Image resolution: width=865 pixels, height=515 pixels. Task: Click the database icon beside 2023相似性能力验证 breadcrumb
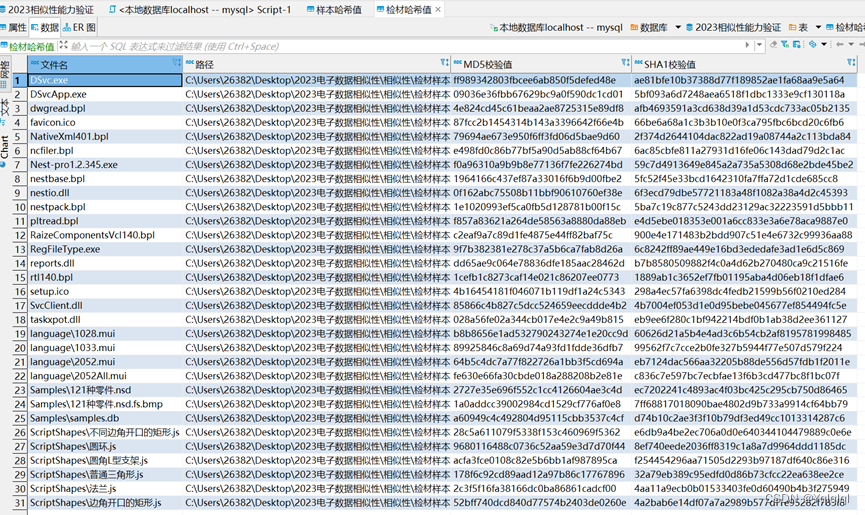pos(690,28)
